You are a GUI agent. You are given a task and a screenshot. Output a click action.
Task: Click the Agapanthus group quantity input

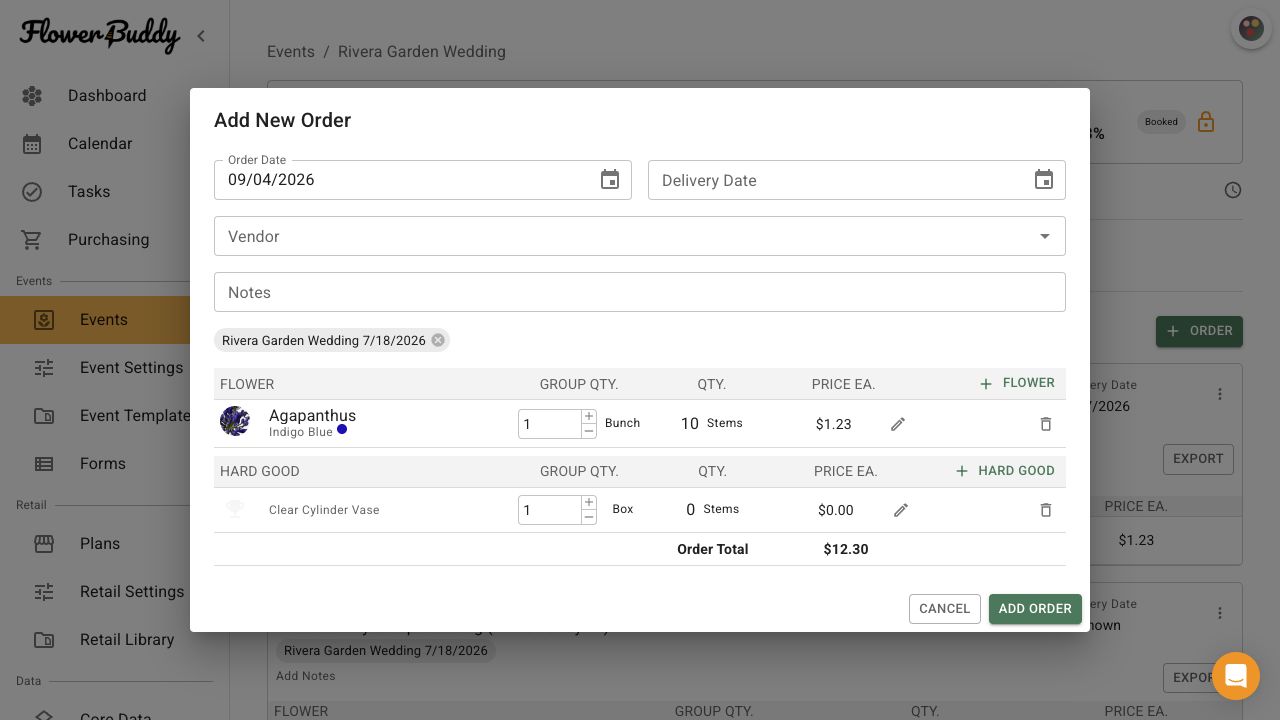pyautogui.click(x=550, y=424)
